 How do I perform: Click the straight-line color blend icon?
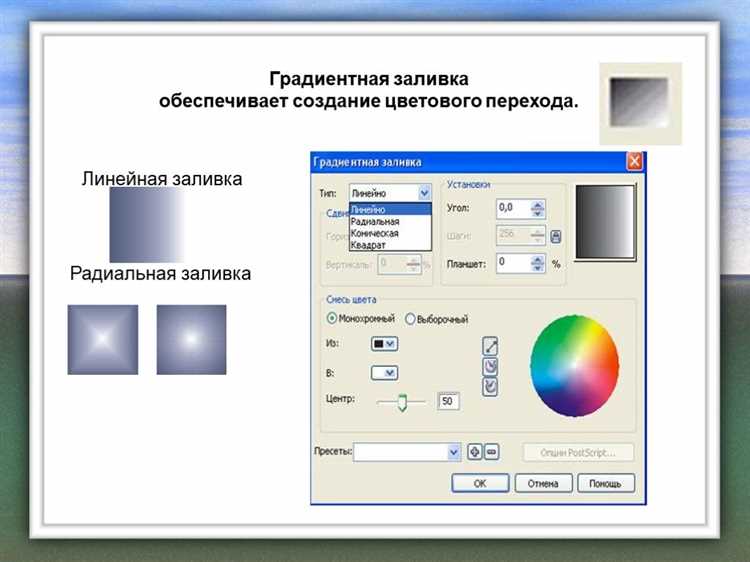490,347
